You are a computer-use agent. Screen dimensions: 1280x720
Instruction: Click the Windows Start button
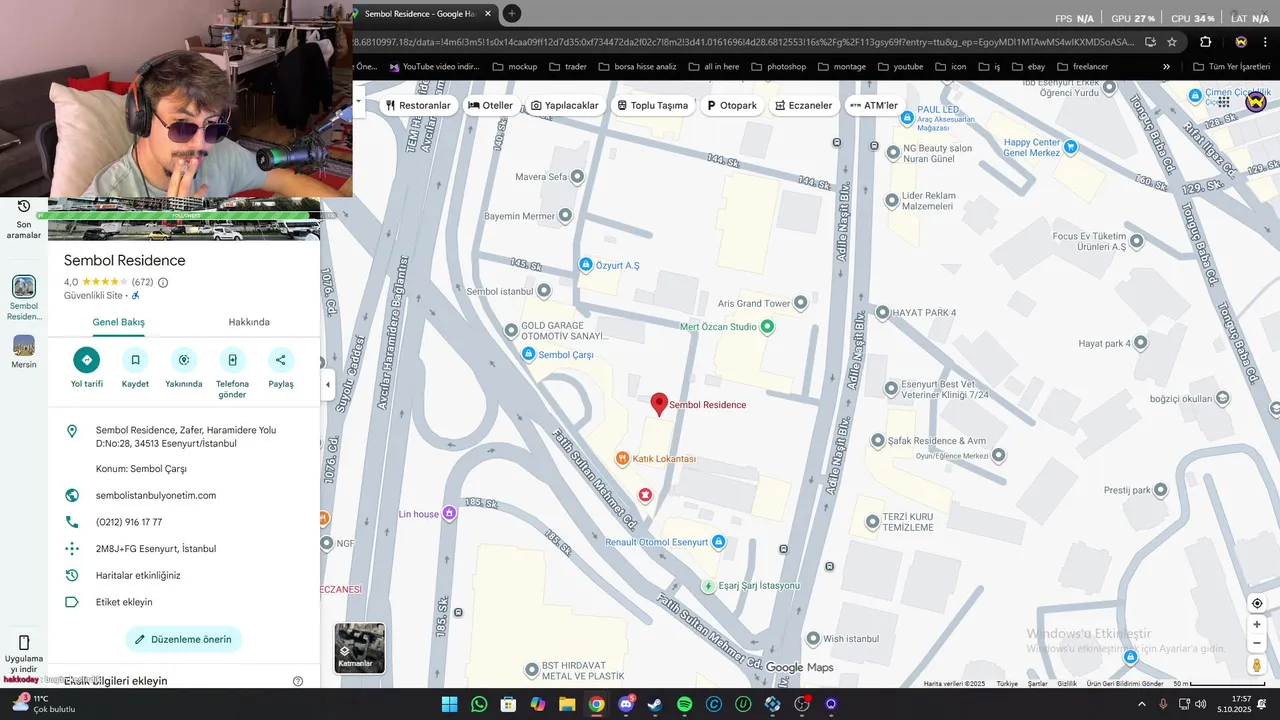click(x=449, y=704)
